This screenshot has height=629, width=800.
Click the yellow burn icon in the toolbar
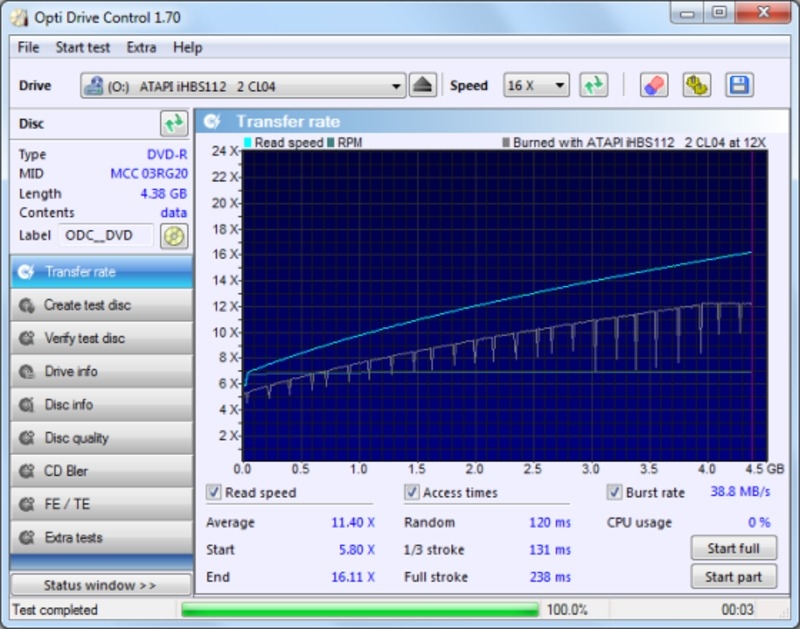click(698, 85)
